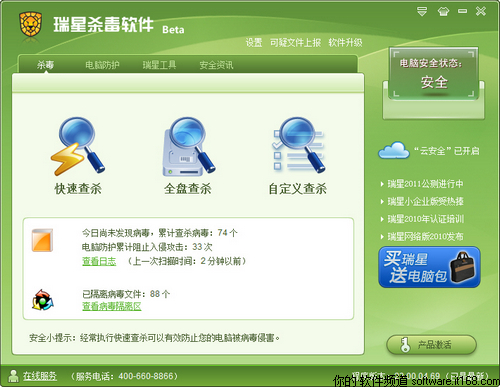This screenshot has height=387, width=500.
Task: Minimize the Rising antivirus window
Action: coord(462,11)
